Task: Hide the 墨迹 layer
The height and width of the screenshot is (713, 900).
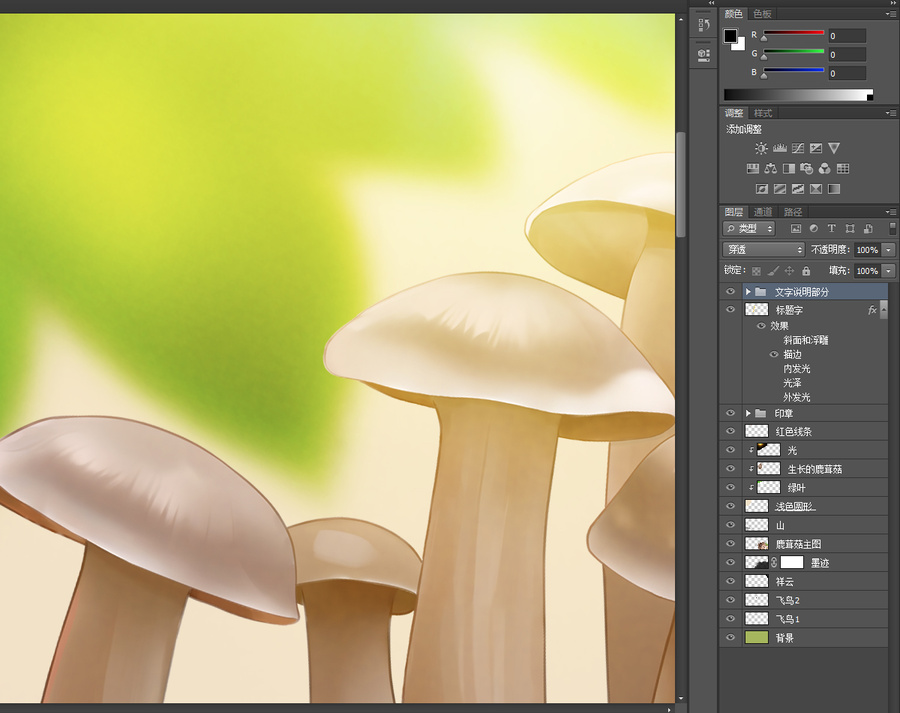Action: tap(730, 562)
